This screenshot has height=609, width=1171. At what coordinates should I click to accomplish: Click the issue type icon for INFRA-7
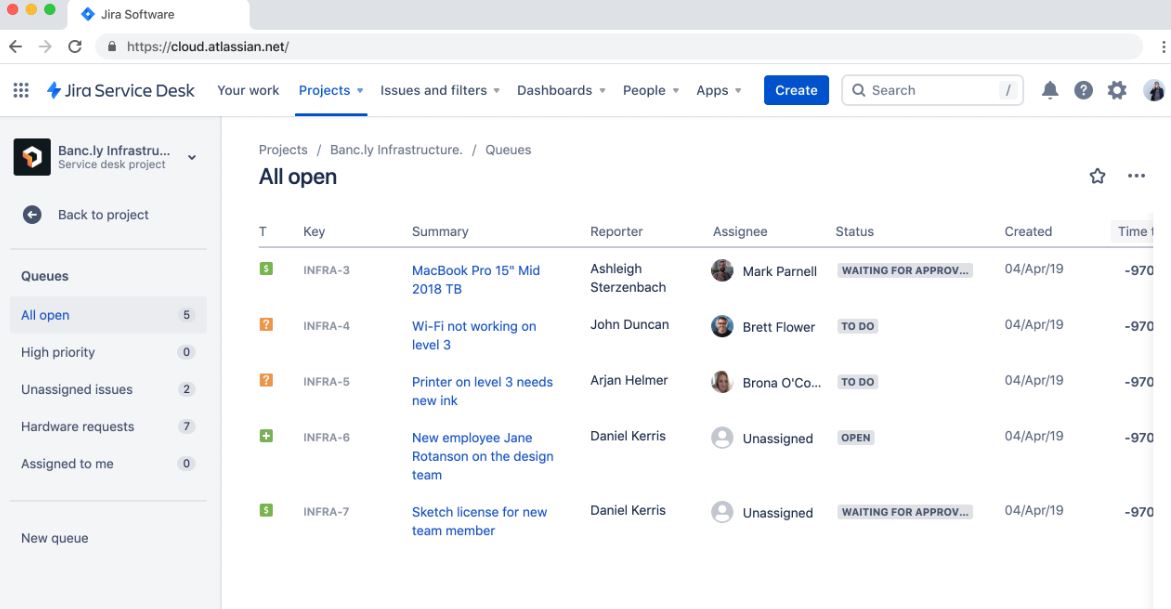coord(266,510)
